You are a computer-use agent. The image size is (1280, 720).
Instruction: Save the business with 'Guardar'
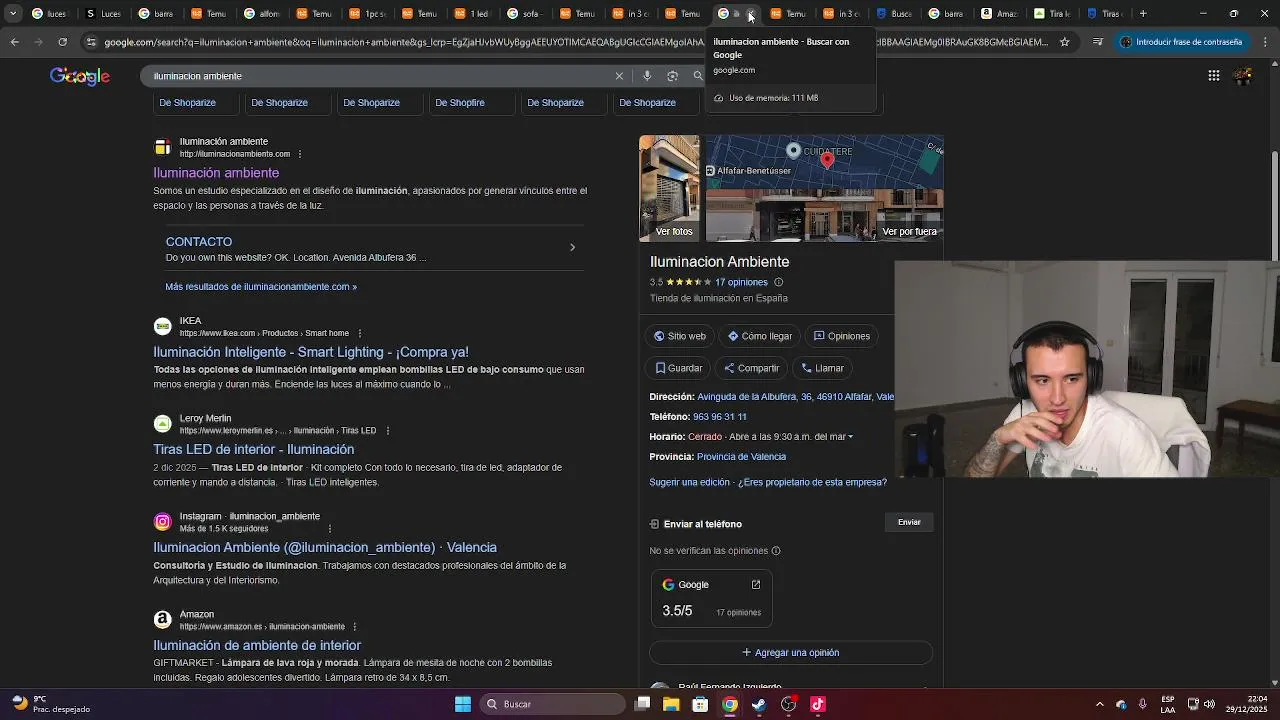679,368
